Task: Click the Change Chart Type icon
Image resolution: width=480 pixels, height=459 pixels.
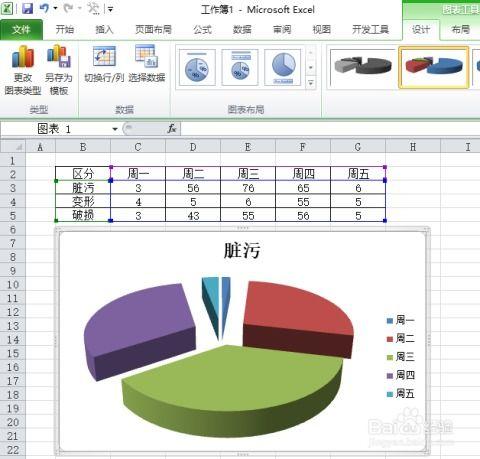Action: (x=23, y=56)
